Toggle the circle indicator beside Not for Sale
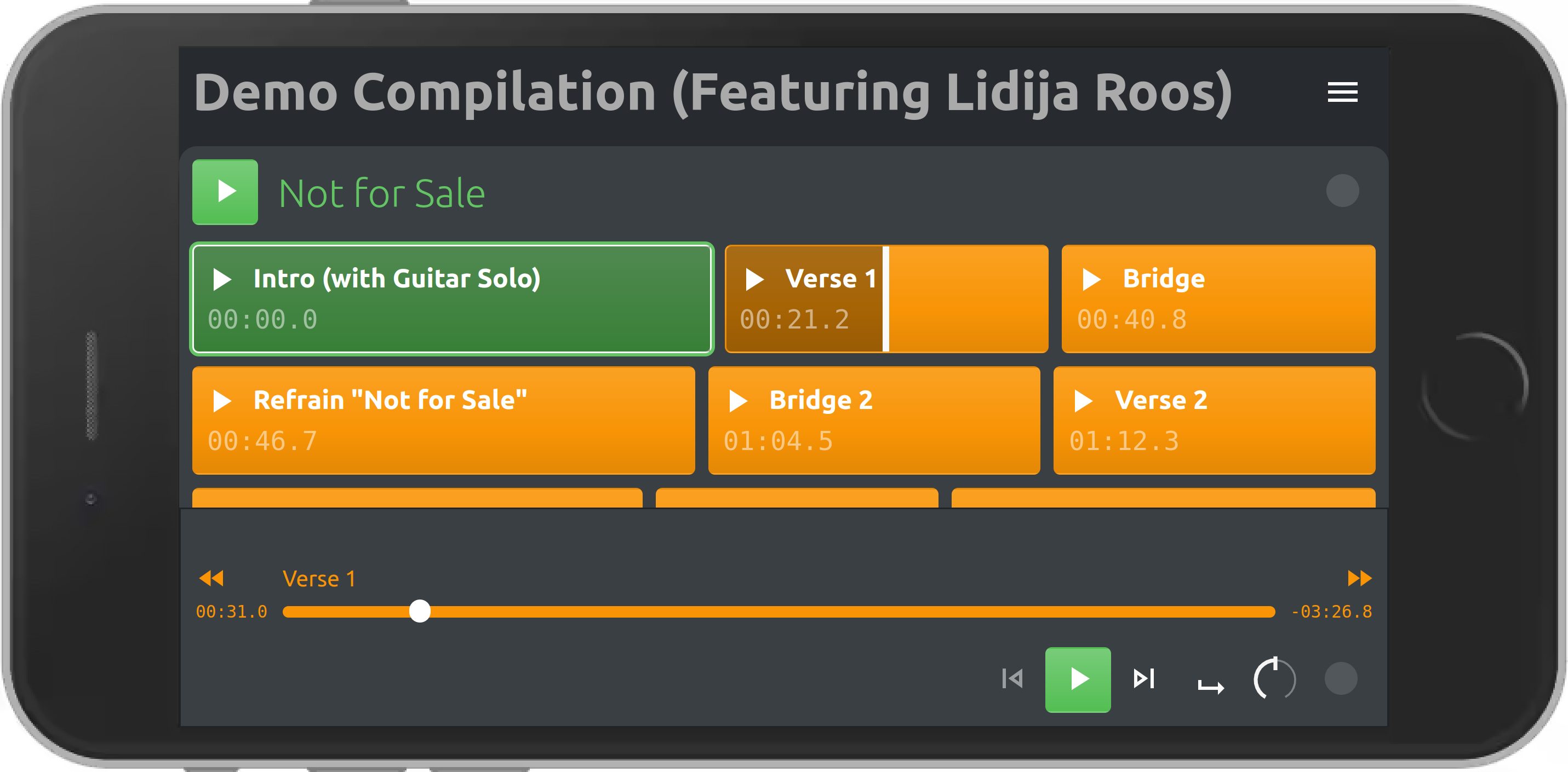Viewport: 1568px width, 772px height. point(1342,191)
